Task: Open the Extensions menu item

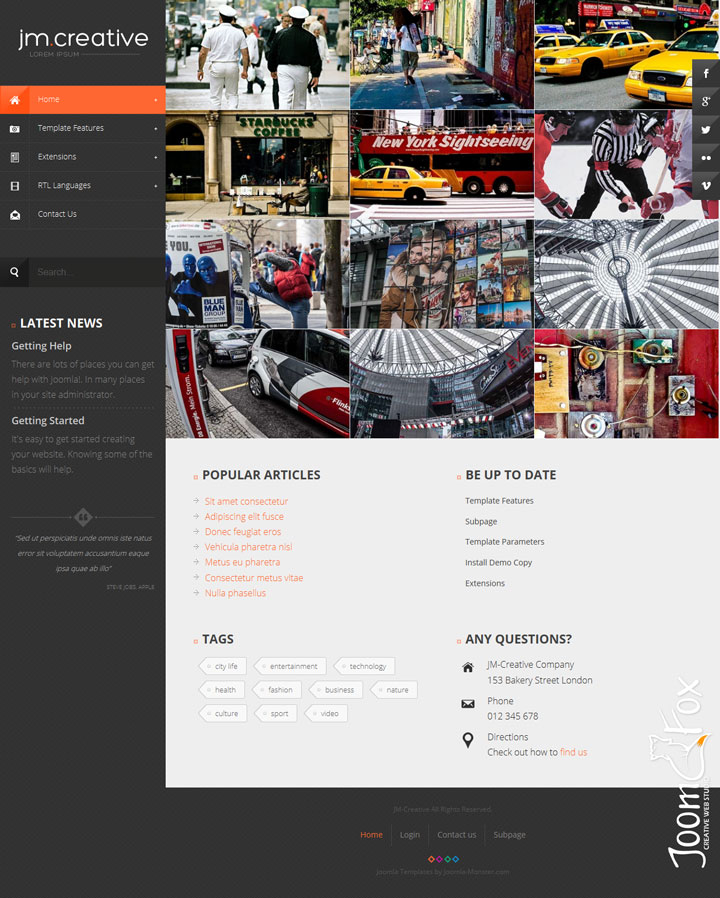Action: 82,157
